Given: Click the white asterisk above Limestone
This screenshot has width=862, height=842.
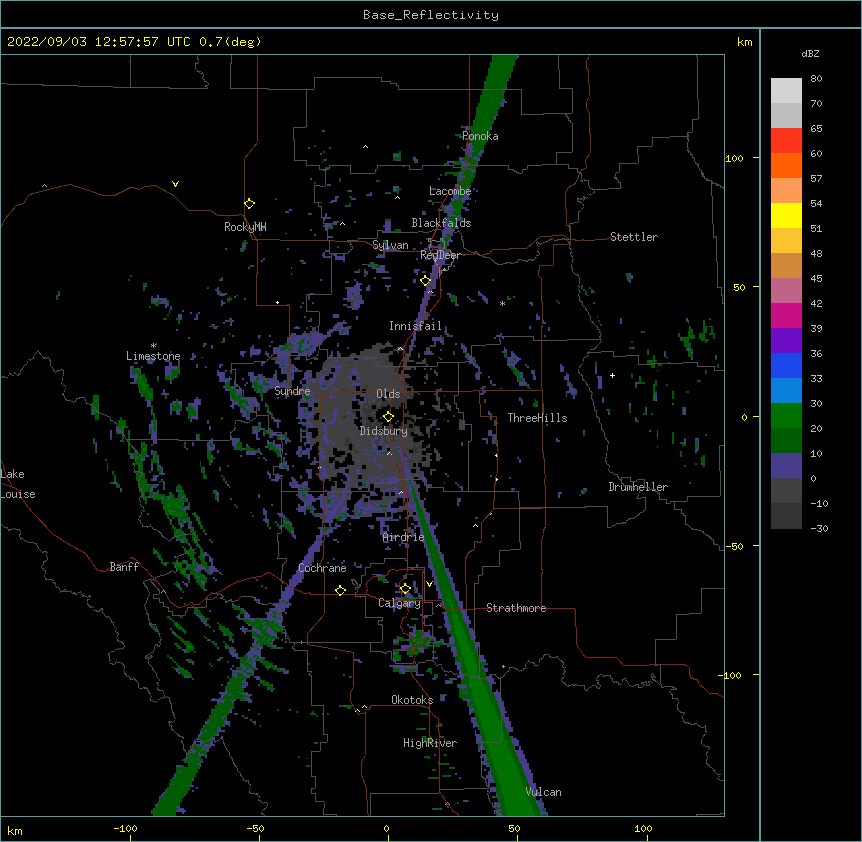Looking at the screenshot, I should pyautogui.click(x=153, y=346).
